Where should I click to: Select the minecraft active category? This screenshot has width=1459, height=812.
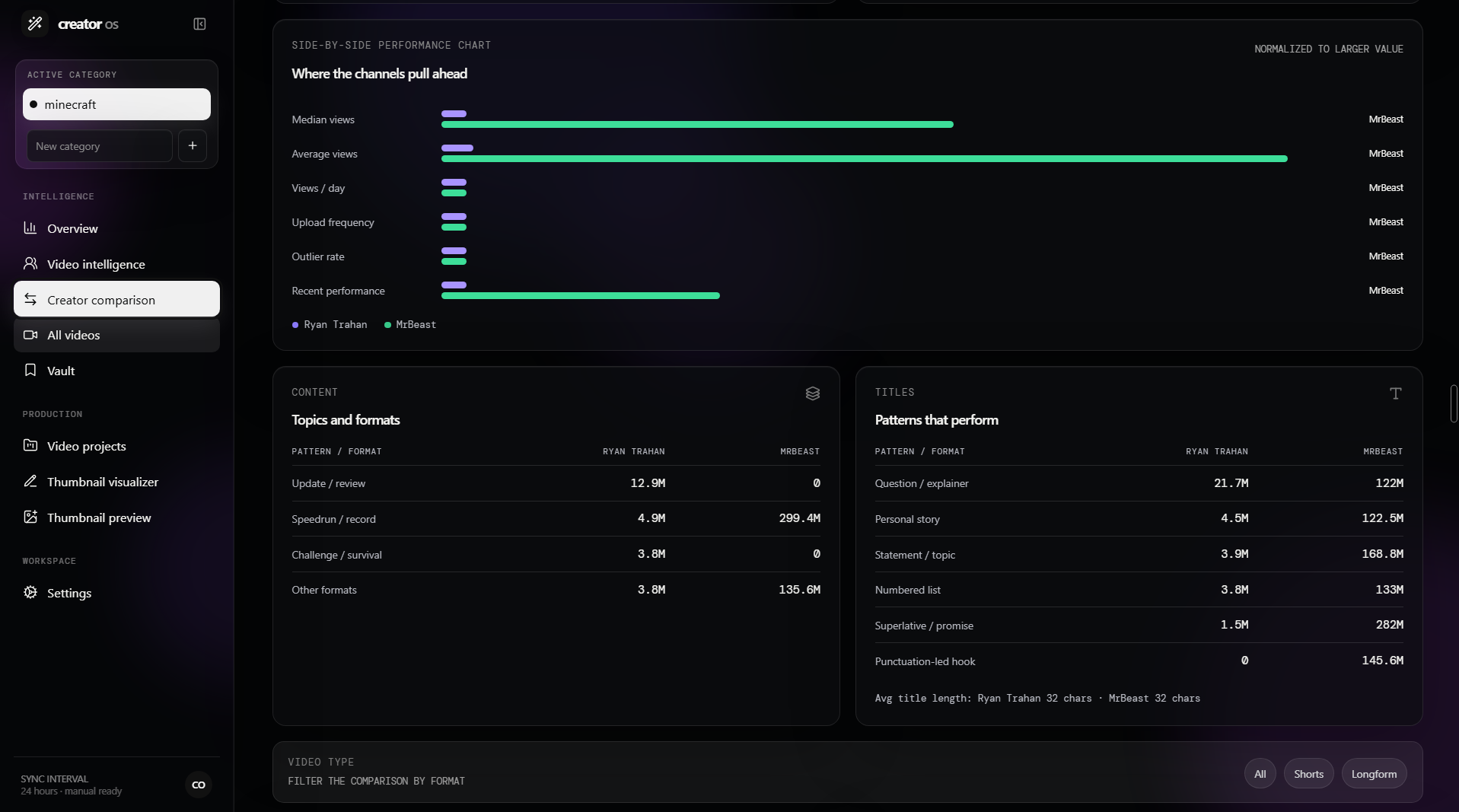click(x=116, y=104)
